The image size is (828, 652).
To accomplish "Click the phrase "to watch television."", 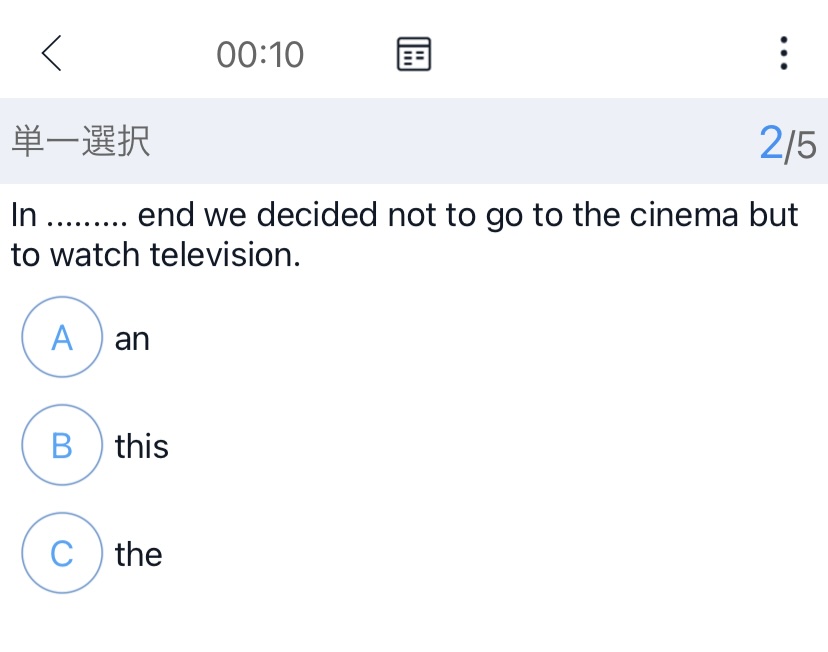I will [x=155, y=255].
